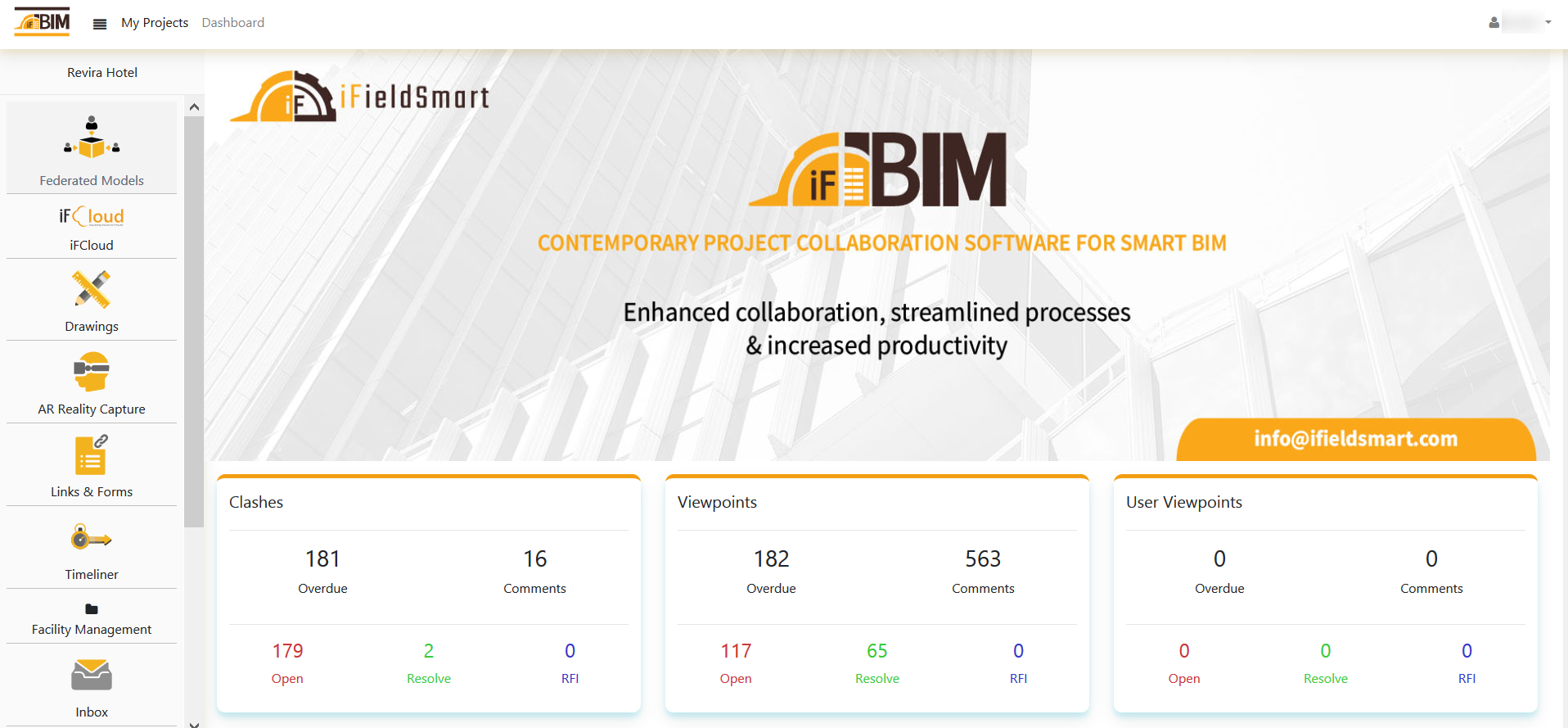
Task: Click the sidebar scrollbar thumb
Action: pos(194,321)
